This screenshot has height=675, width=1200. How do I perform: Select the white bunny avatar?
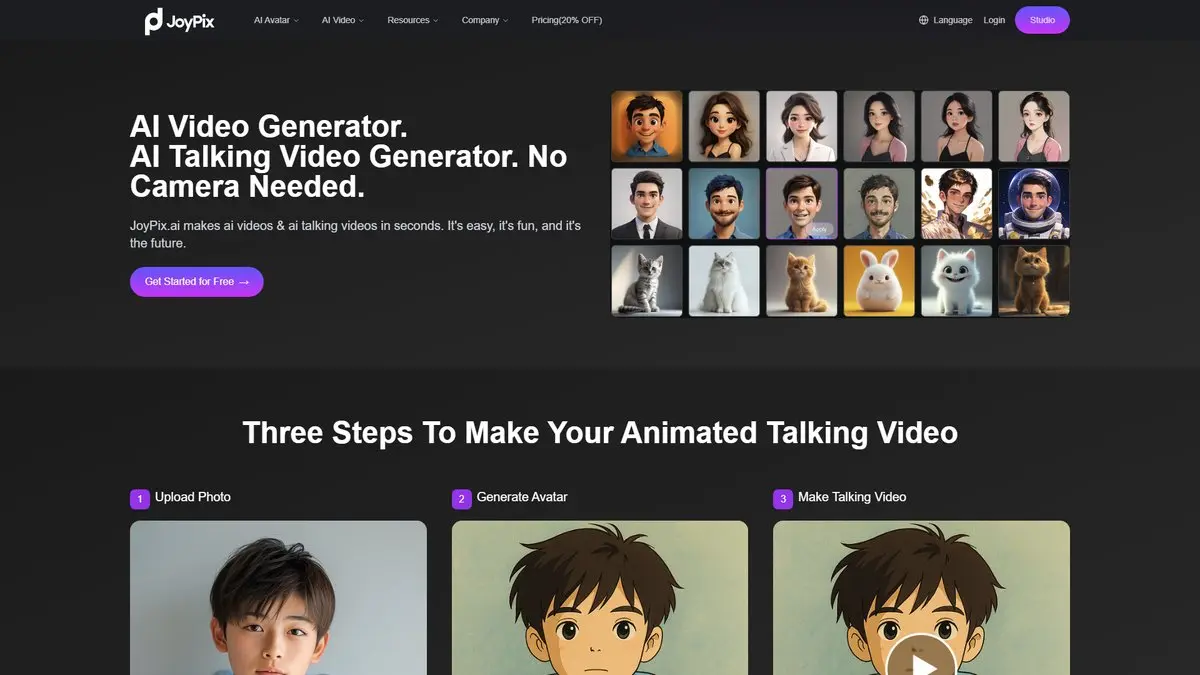click(x=879, y=281)
